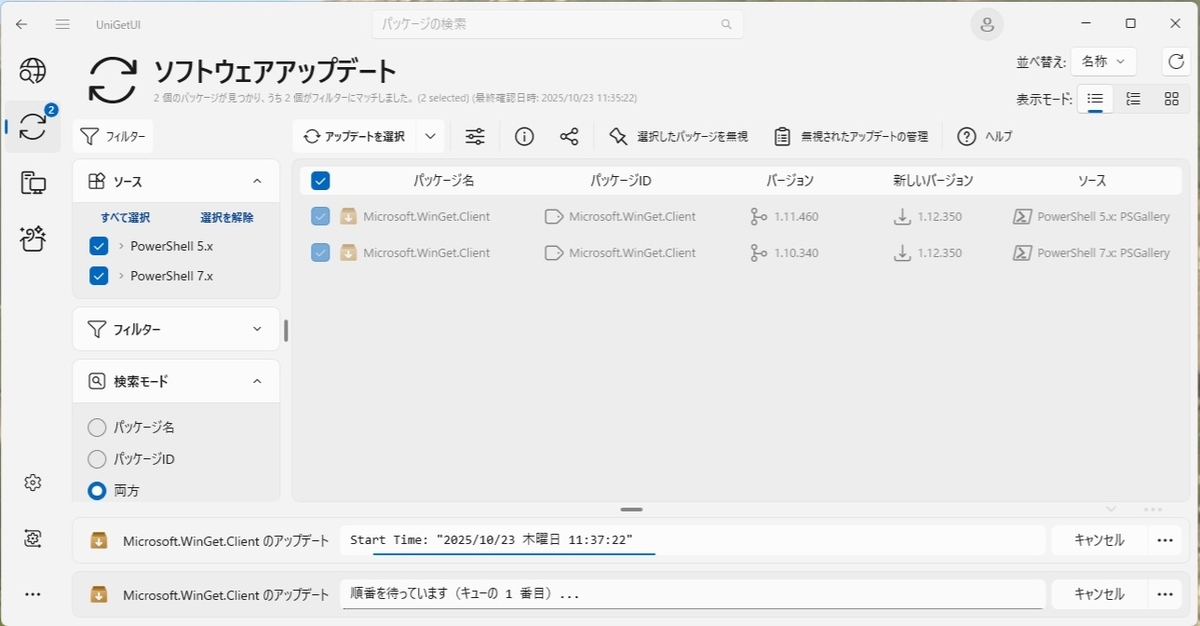Uncheck the PowerShell 7.x source checkbox
Image resolution: width=1200 pixels, height=626 pixels.
click(x=97, y=276)
